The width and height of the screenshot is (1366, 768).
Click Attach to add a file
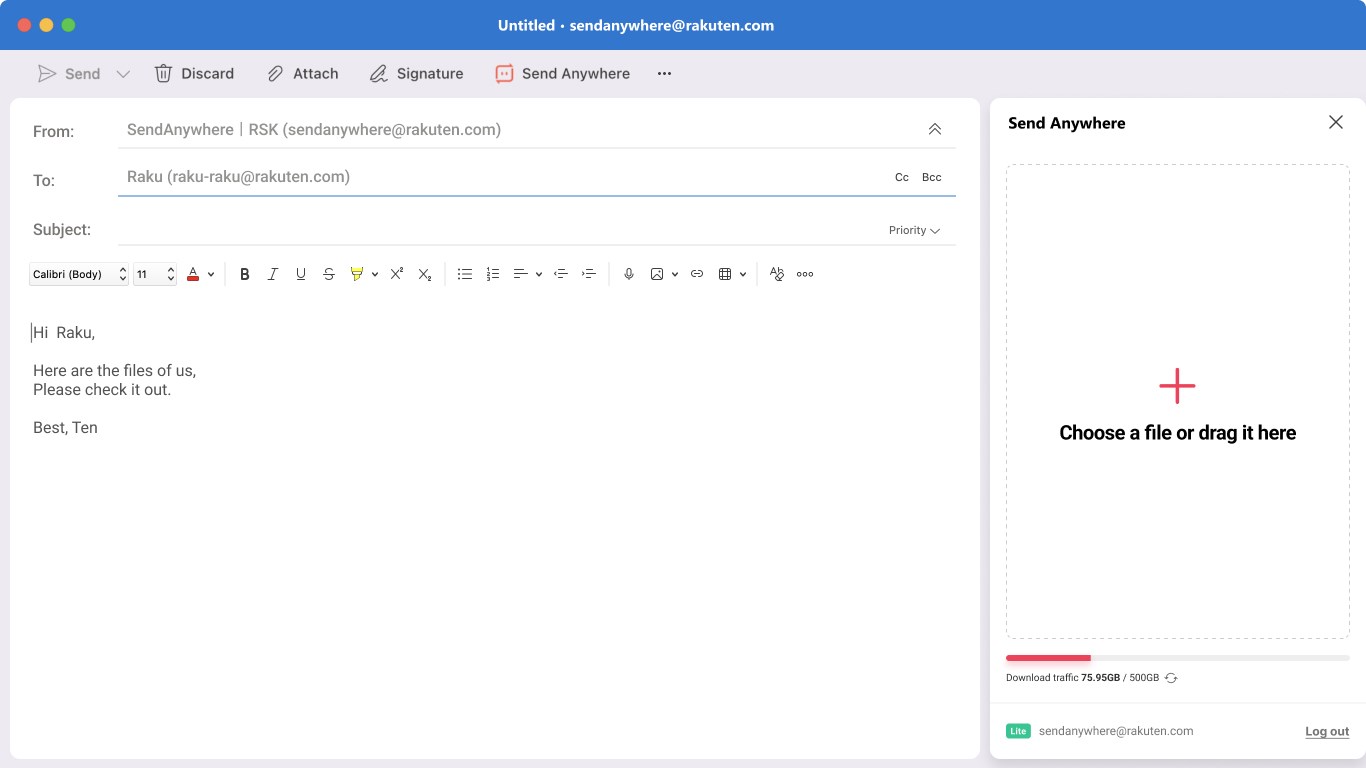(x=303, y=73)
